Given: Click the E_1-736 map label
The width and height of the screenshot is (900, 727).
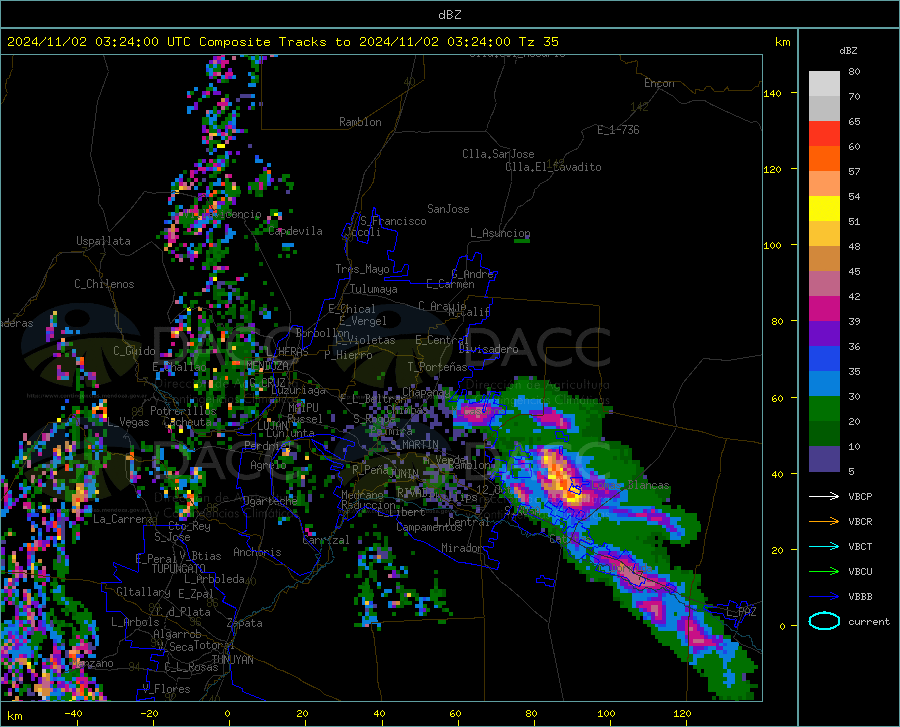Looking at the screenshot, I should pyautogui.click(x=618, y=130).
